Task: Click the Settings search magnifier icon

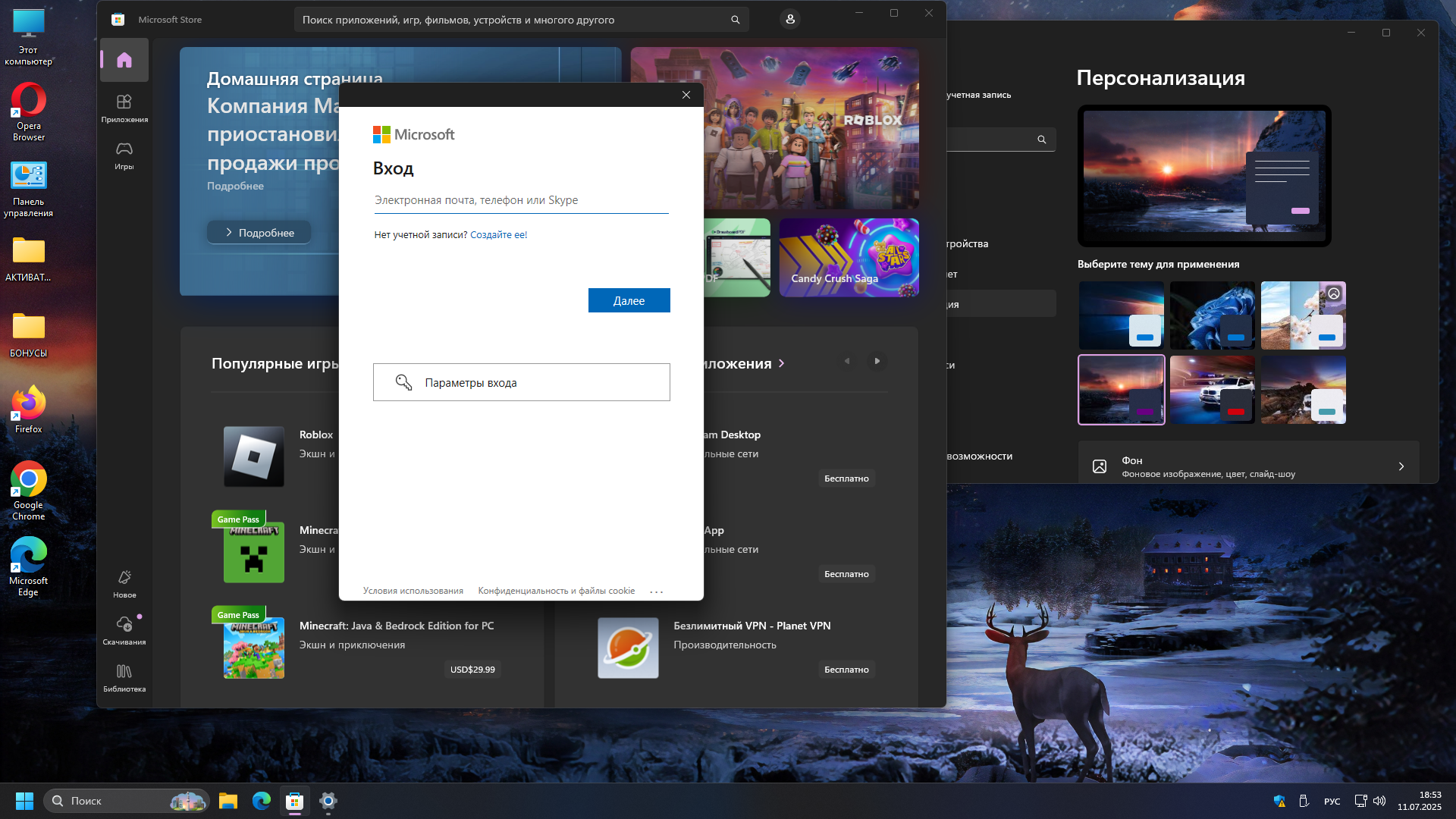Action: (x=1042, y=140)
